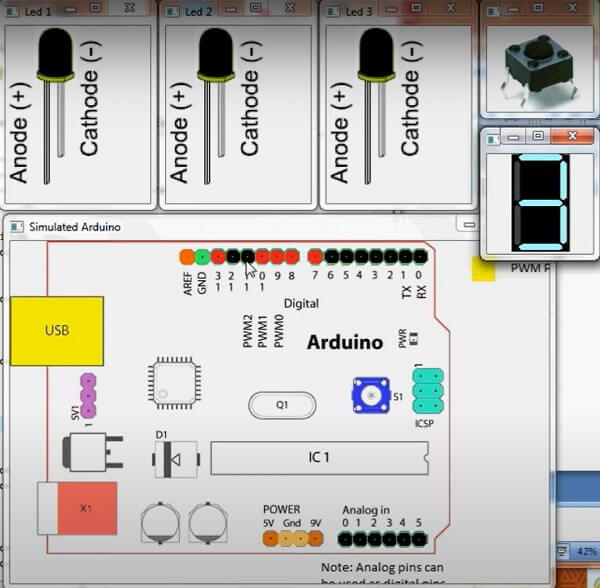Click analog in pin 5
Viewport: 600px width, 588px height.
click(x=419, y=539)
